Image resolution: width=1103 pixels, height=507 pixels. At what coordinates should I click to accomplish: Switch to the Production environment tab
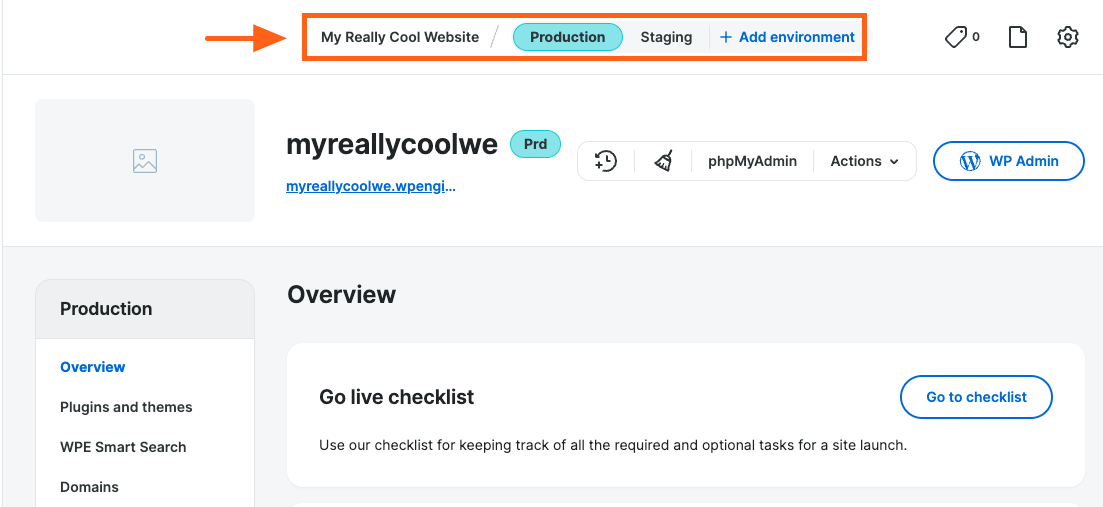(567, 37)
